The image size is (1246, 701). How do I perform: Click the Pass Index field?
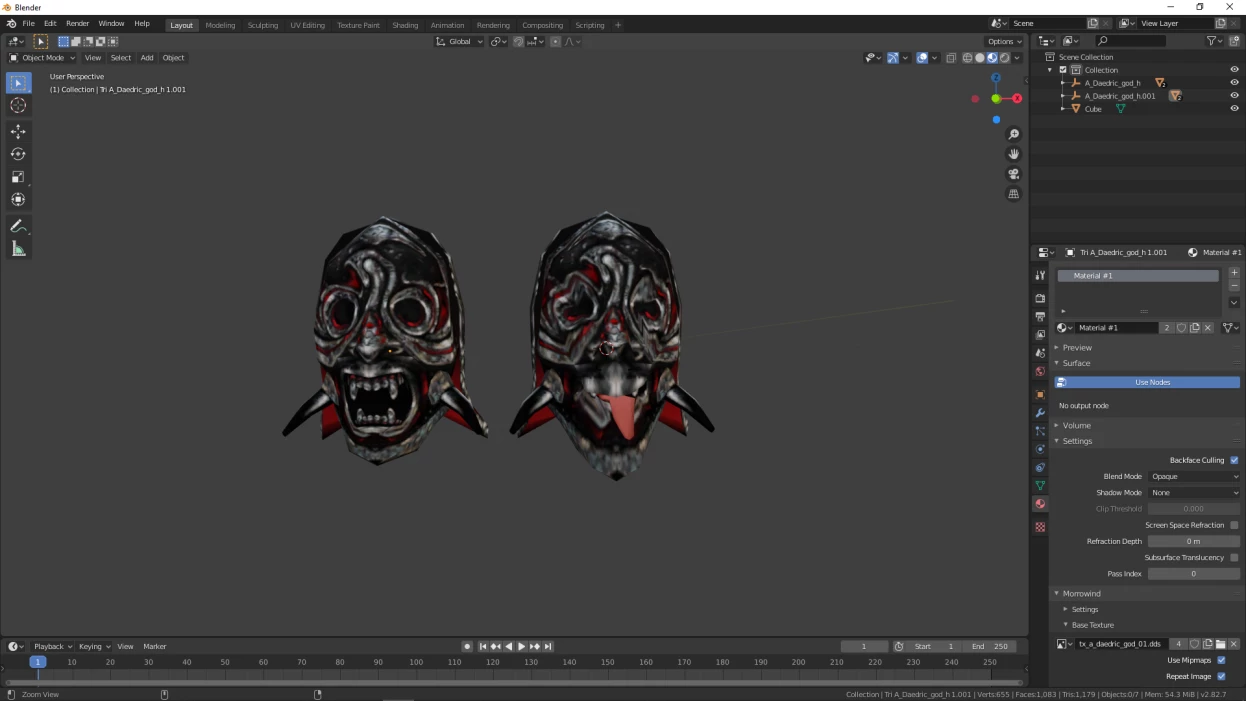[x=1194, y=574]
